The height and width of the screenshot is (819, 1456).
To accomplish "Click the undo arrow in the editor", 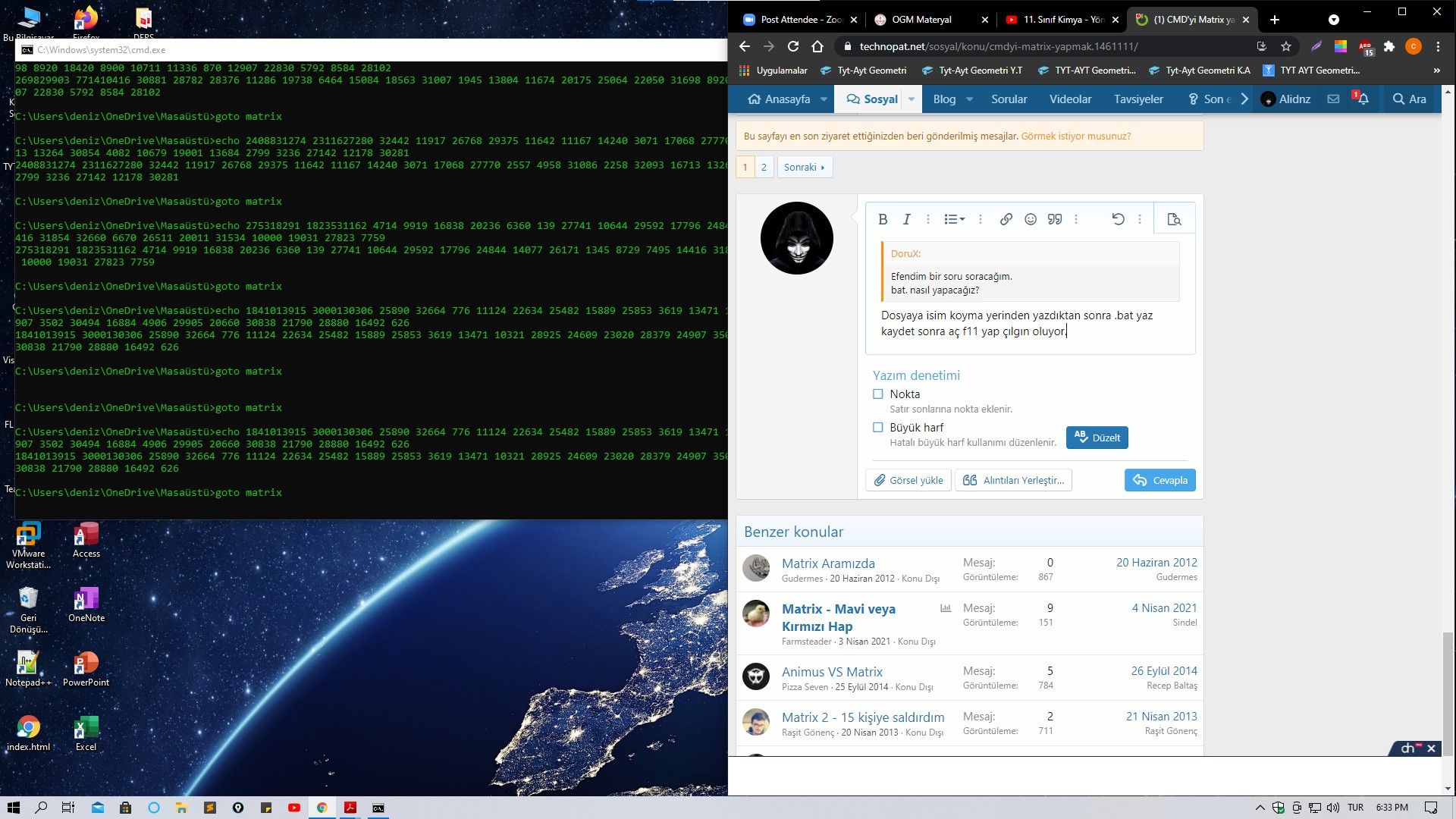I will pyautogui.click(x=1118, y=219).
